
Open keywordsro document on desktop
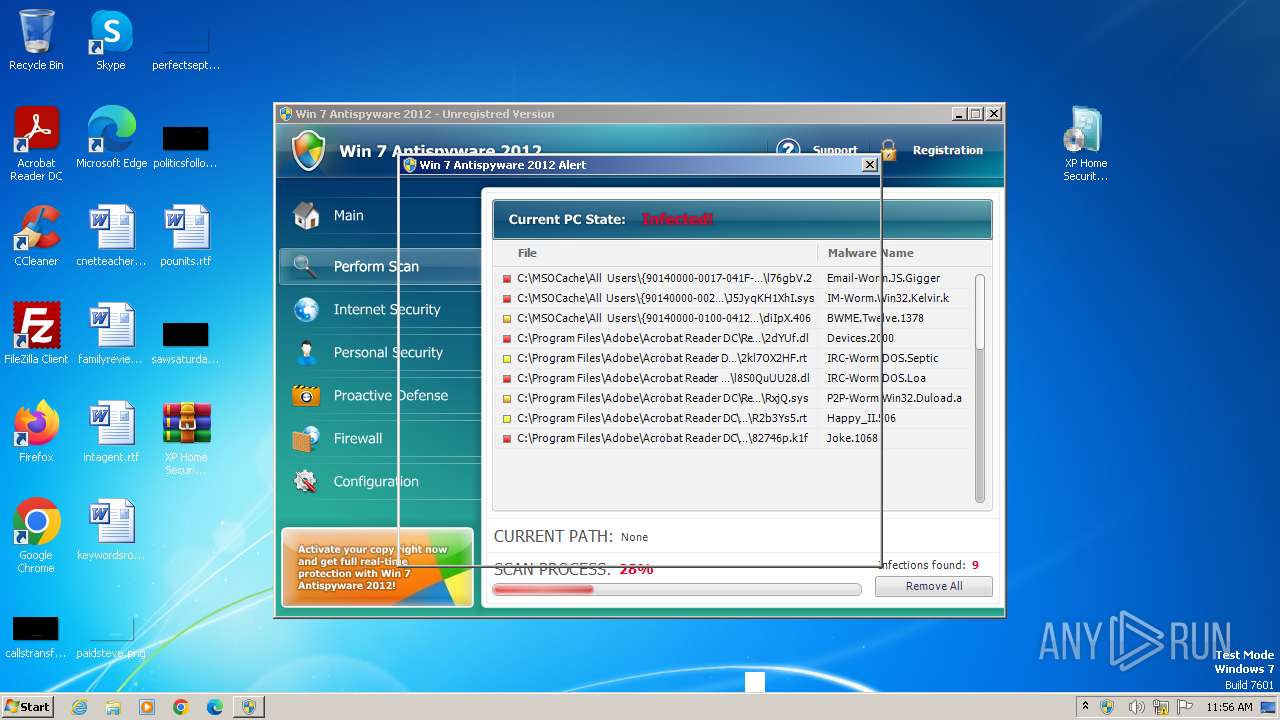[x=111, y=530]
